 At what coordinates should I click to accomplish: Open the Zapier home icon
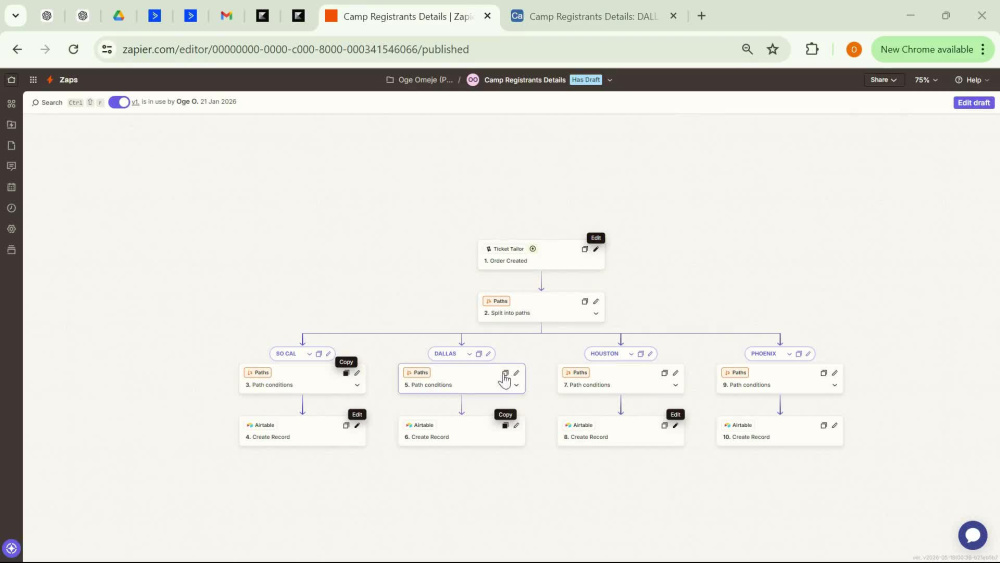[x=11, y=80]
